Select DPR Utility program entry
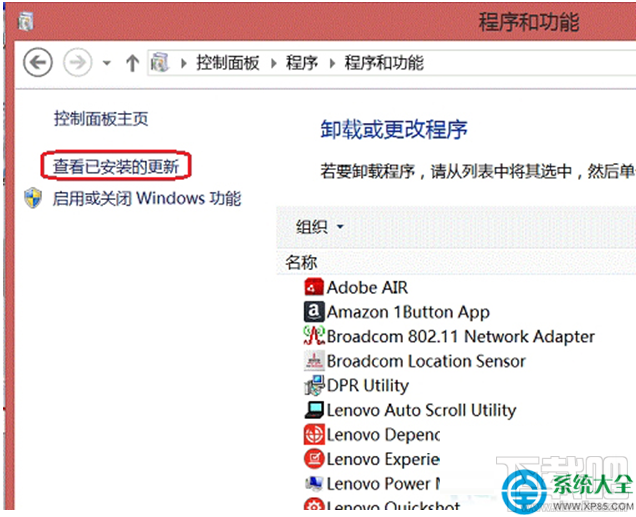 pyautogui.click(x=367, y=386)
